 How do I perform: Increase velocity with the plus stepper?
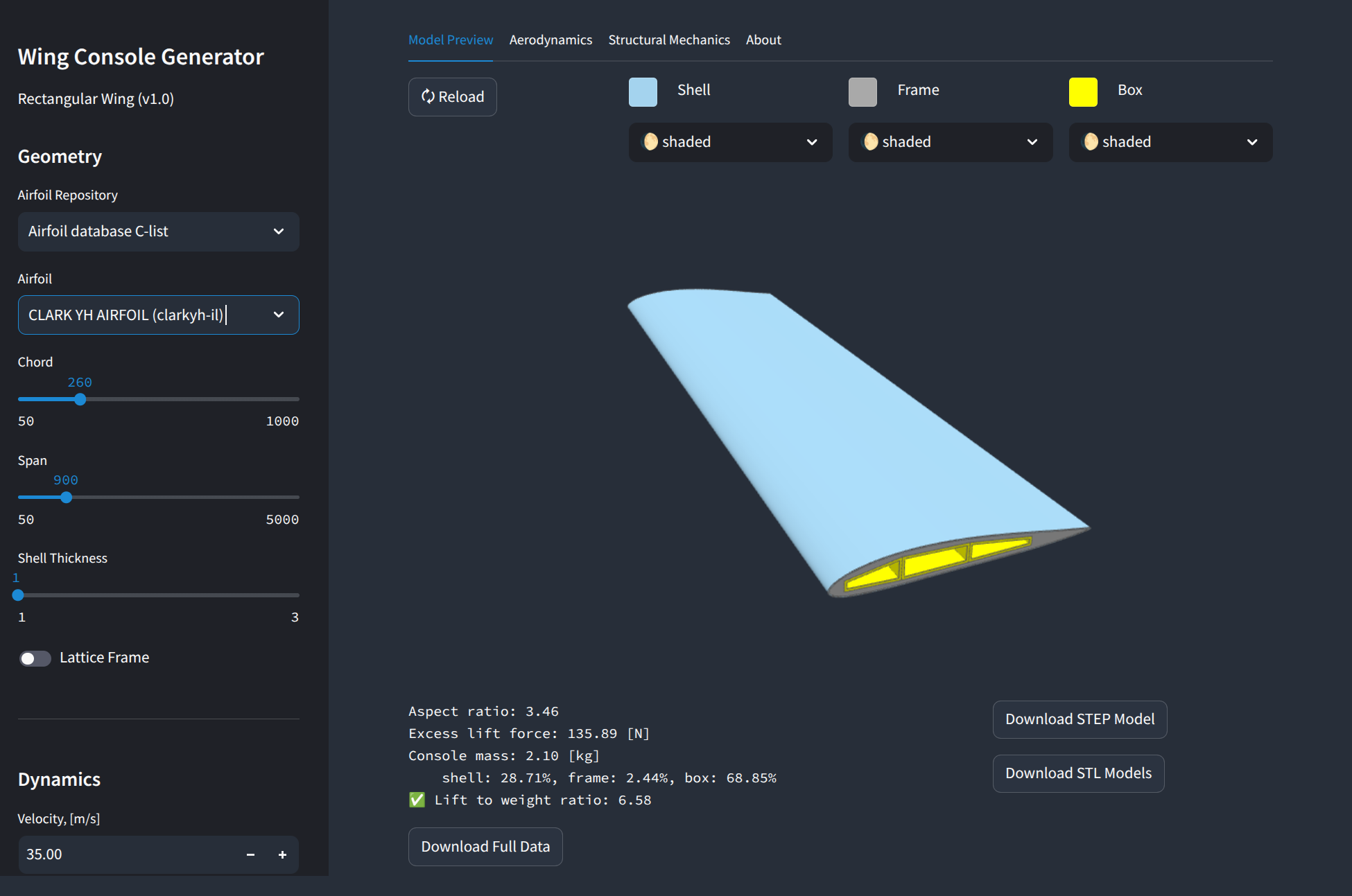282,855
